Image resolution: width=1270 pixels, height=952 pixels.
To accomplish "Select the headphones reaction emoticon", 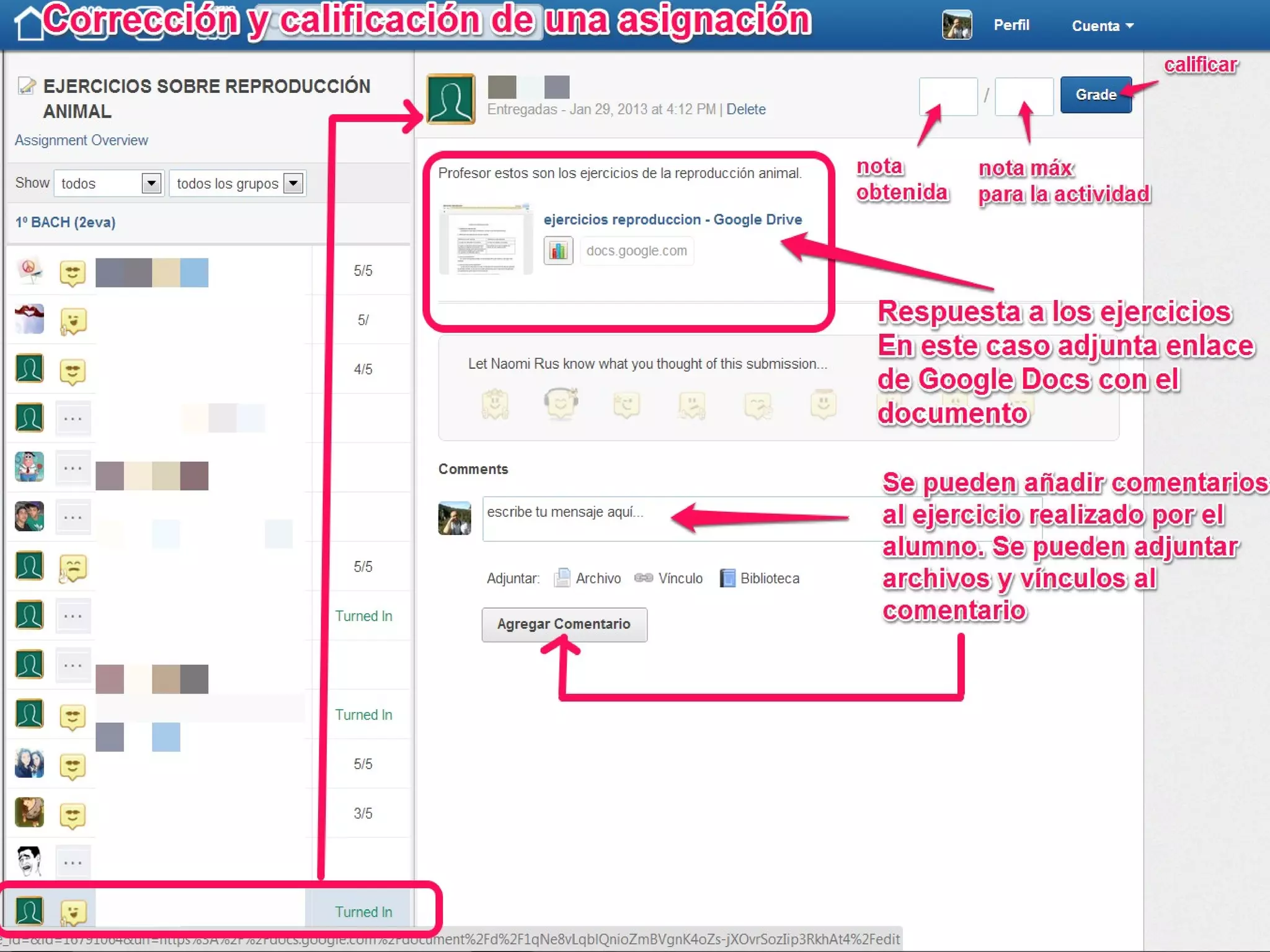I will coord(561,404).
